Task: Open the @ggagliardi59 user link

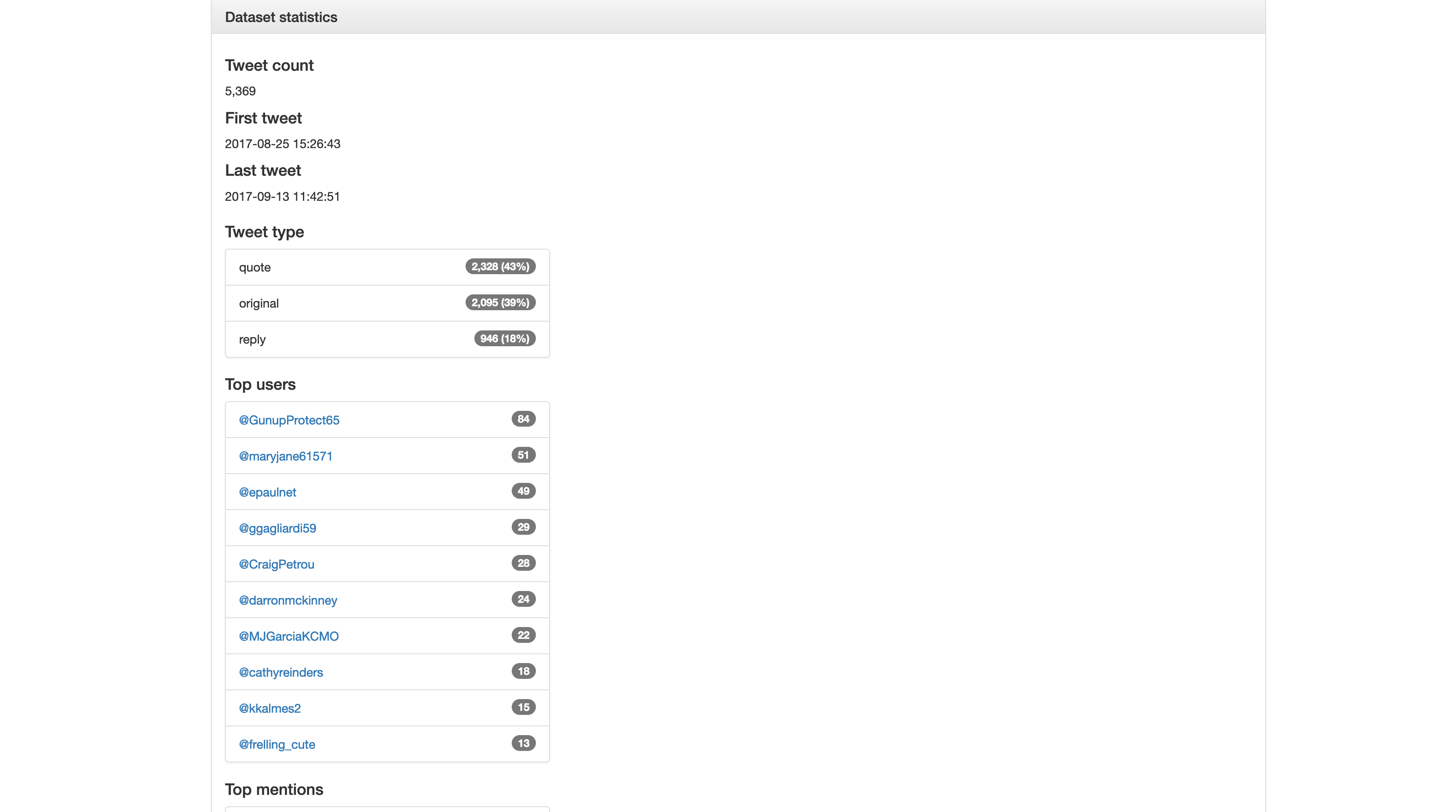Action: (277, 528)
